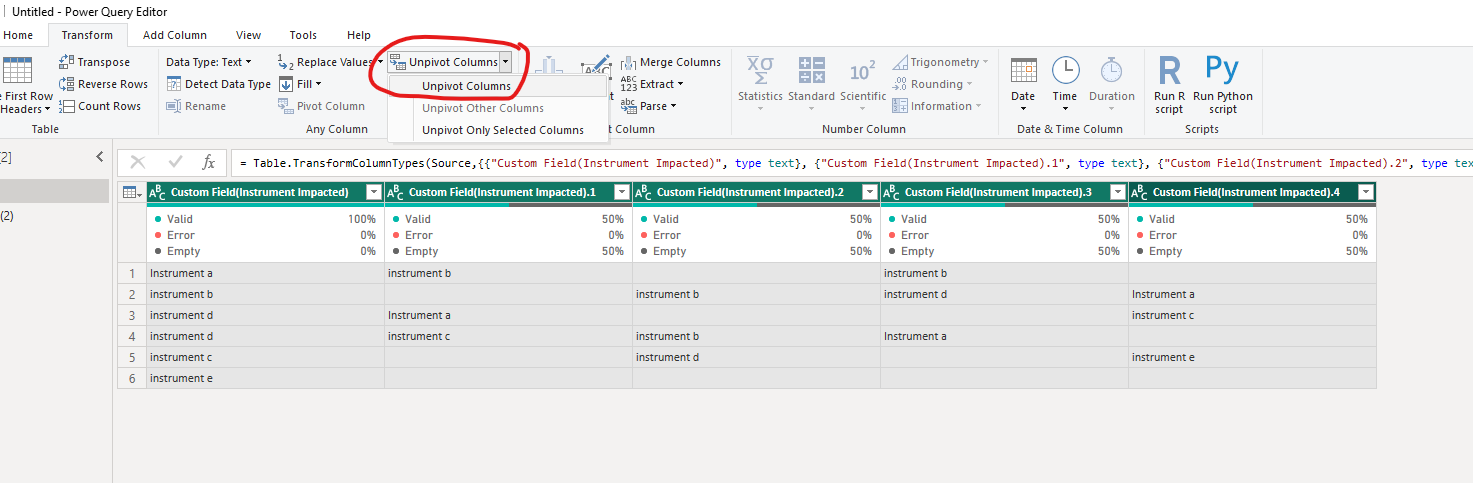
Task: Switch to the Add Column tab
Action: (175, 35)
